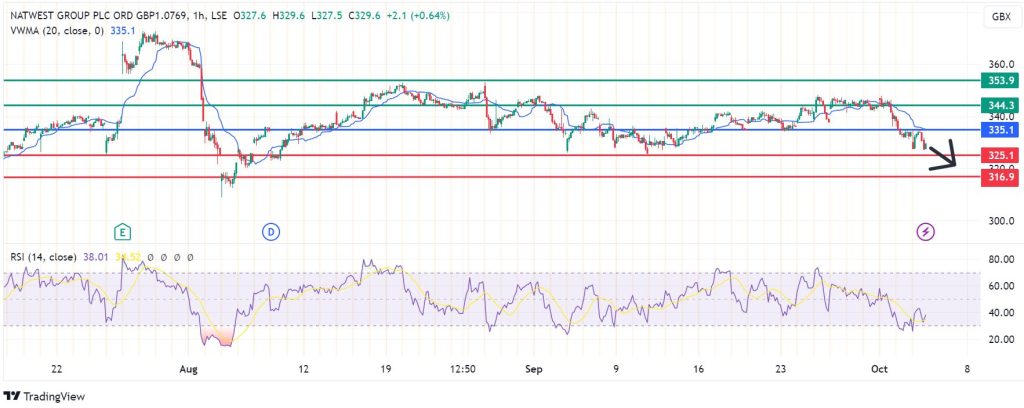Click the purple lightning event icon
Viewport: 1024px width, 408px height.
(x=925, y=231)
